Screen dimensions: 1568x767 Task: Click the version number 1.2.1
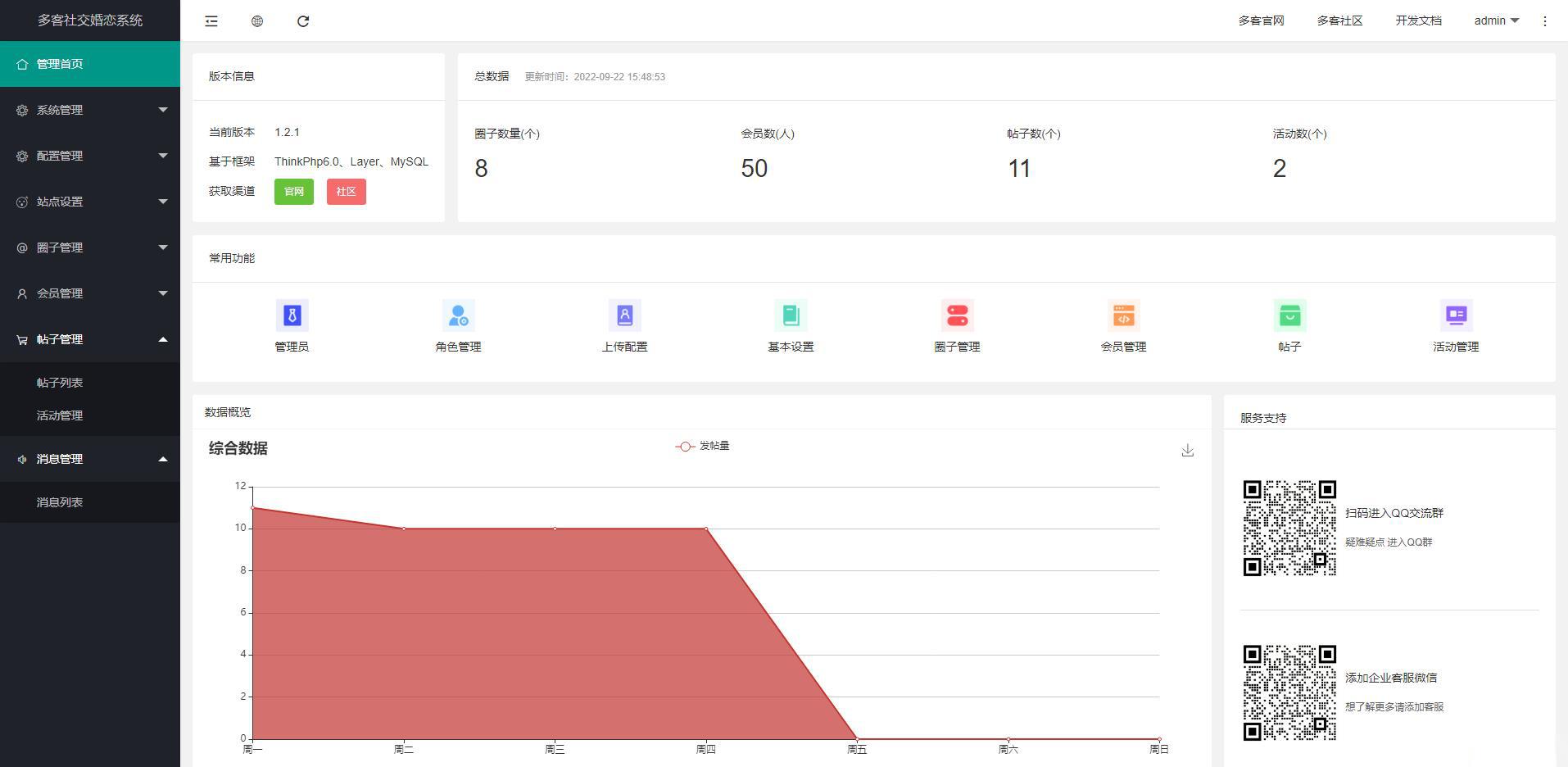(287, 132)
